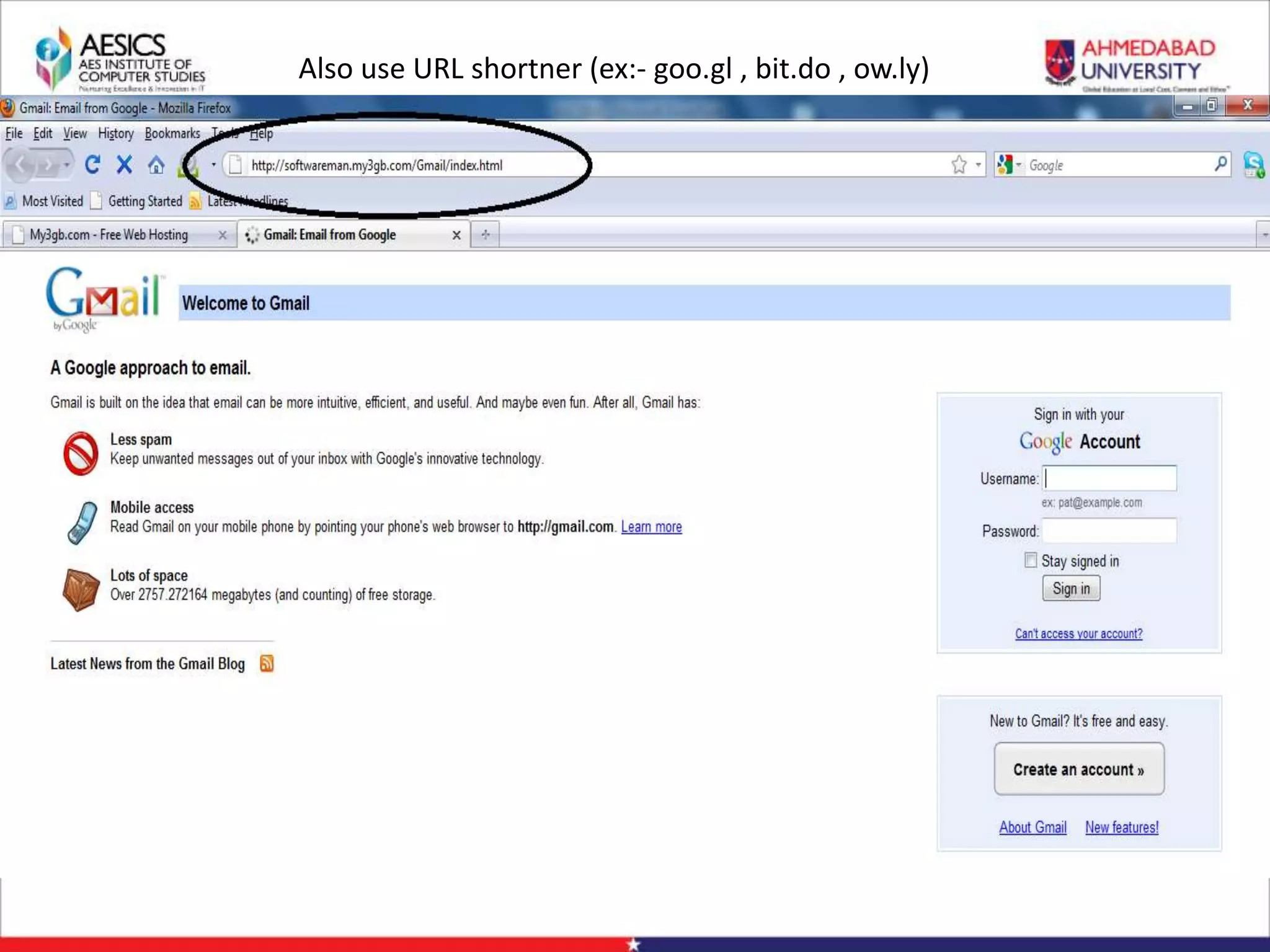Viewport: 1270px width, 952px height.
Task: Click the Back navigation arrow
Action: 21,165
